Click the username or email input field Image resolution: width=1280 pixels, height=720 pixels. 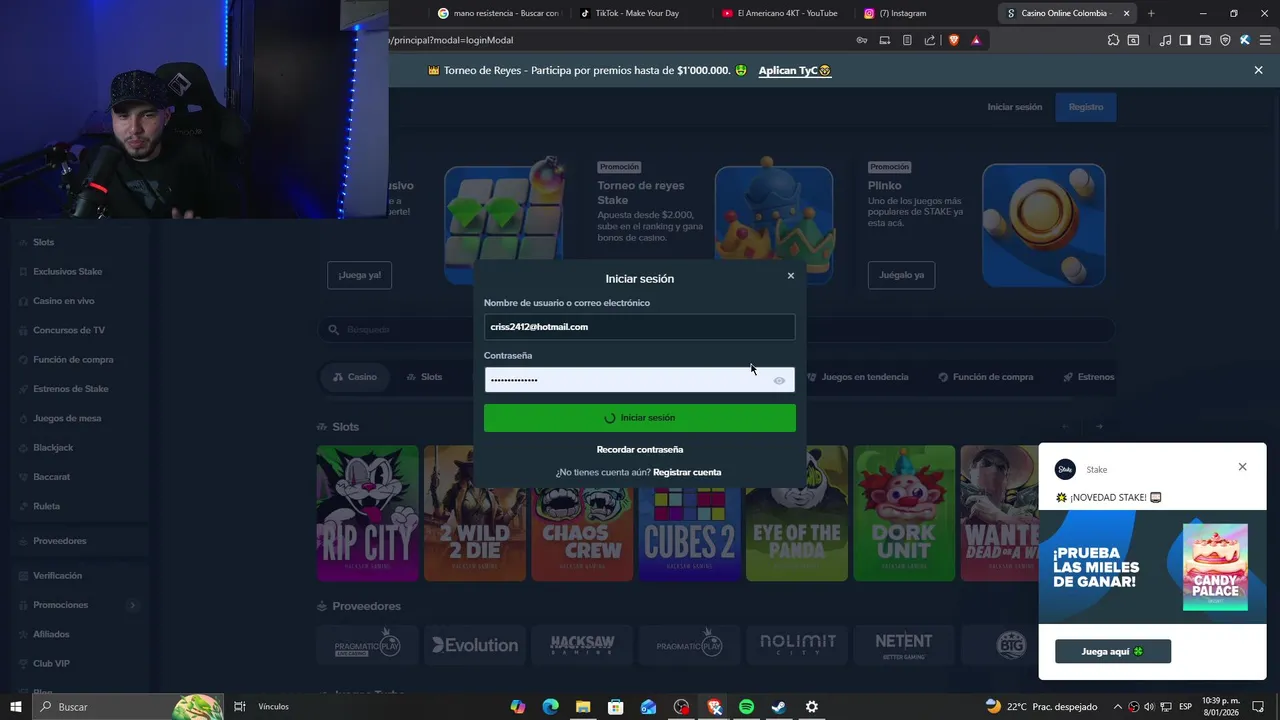[640, 327]
